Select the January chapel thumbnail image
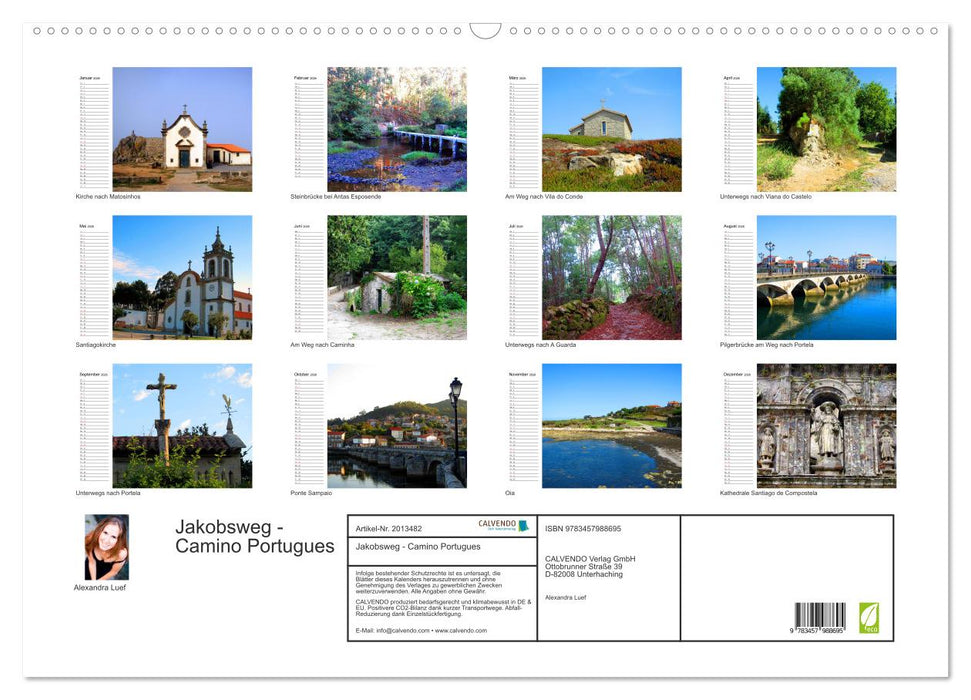This screenshot has height=700, width=971. point(184,128)
